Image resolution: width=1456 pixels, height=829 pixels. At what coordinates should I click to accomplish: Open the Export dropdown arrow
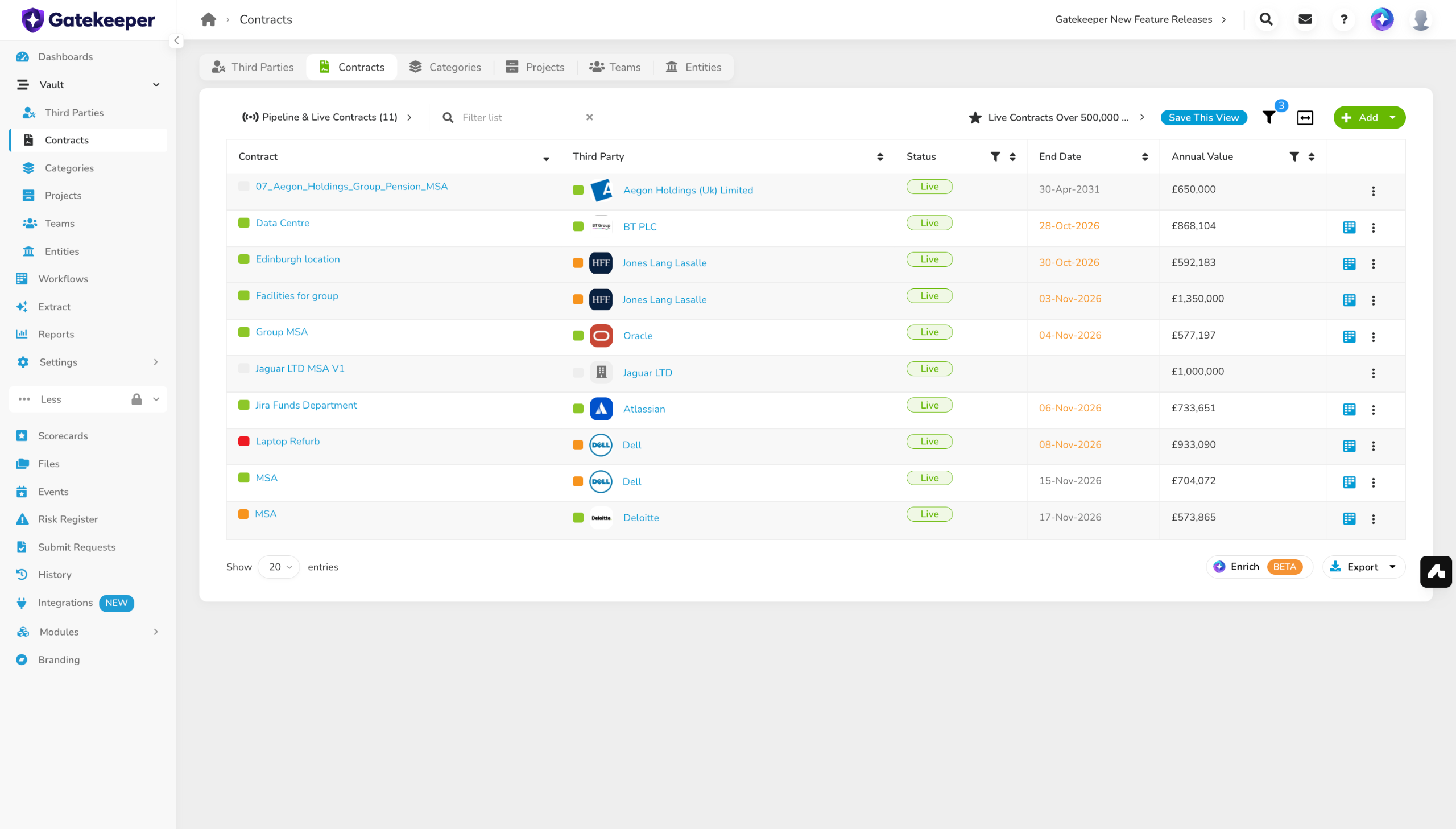1392,567
